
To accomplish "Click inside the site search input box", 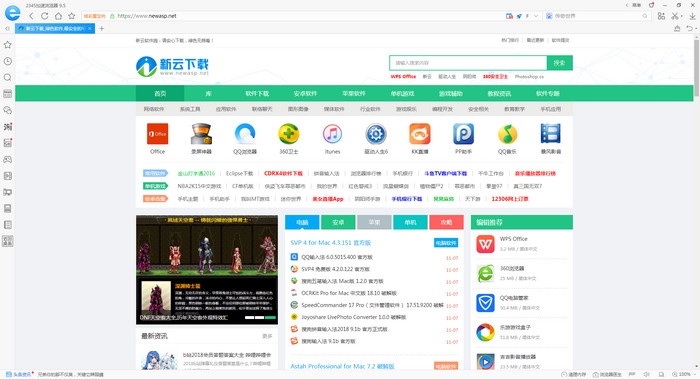I will pyautogui.click(x=468, y=63).
